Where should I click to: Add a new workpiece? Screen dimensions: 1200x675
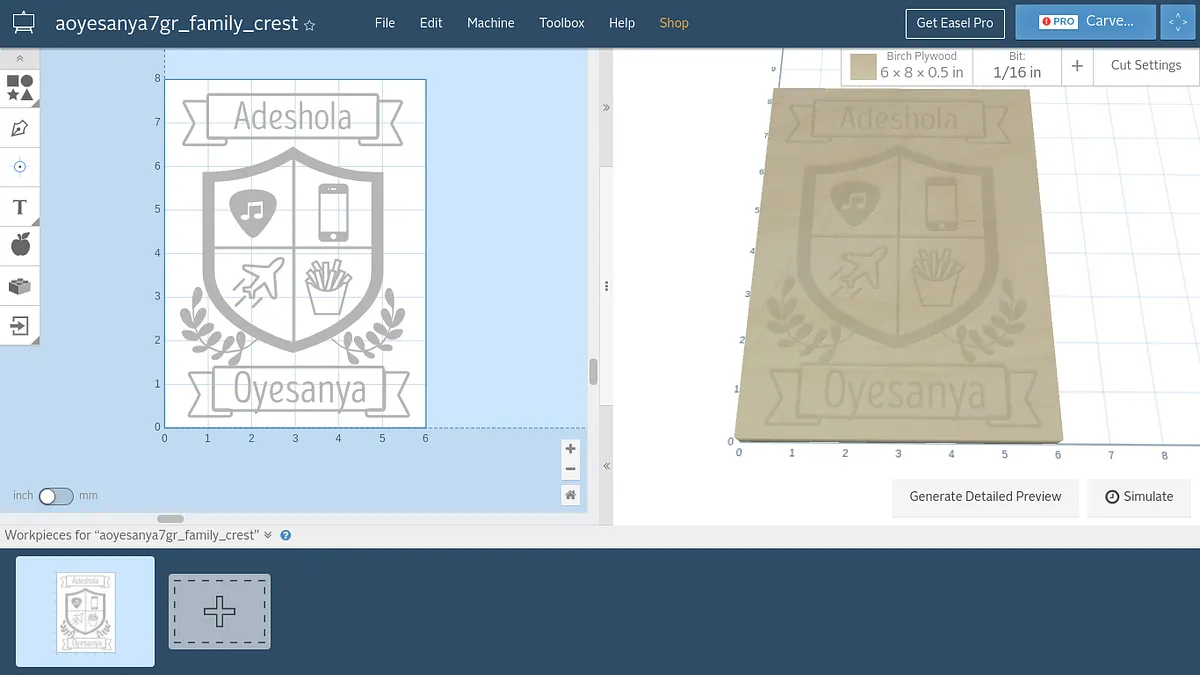click(x=220, y=611)
